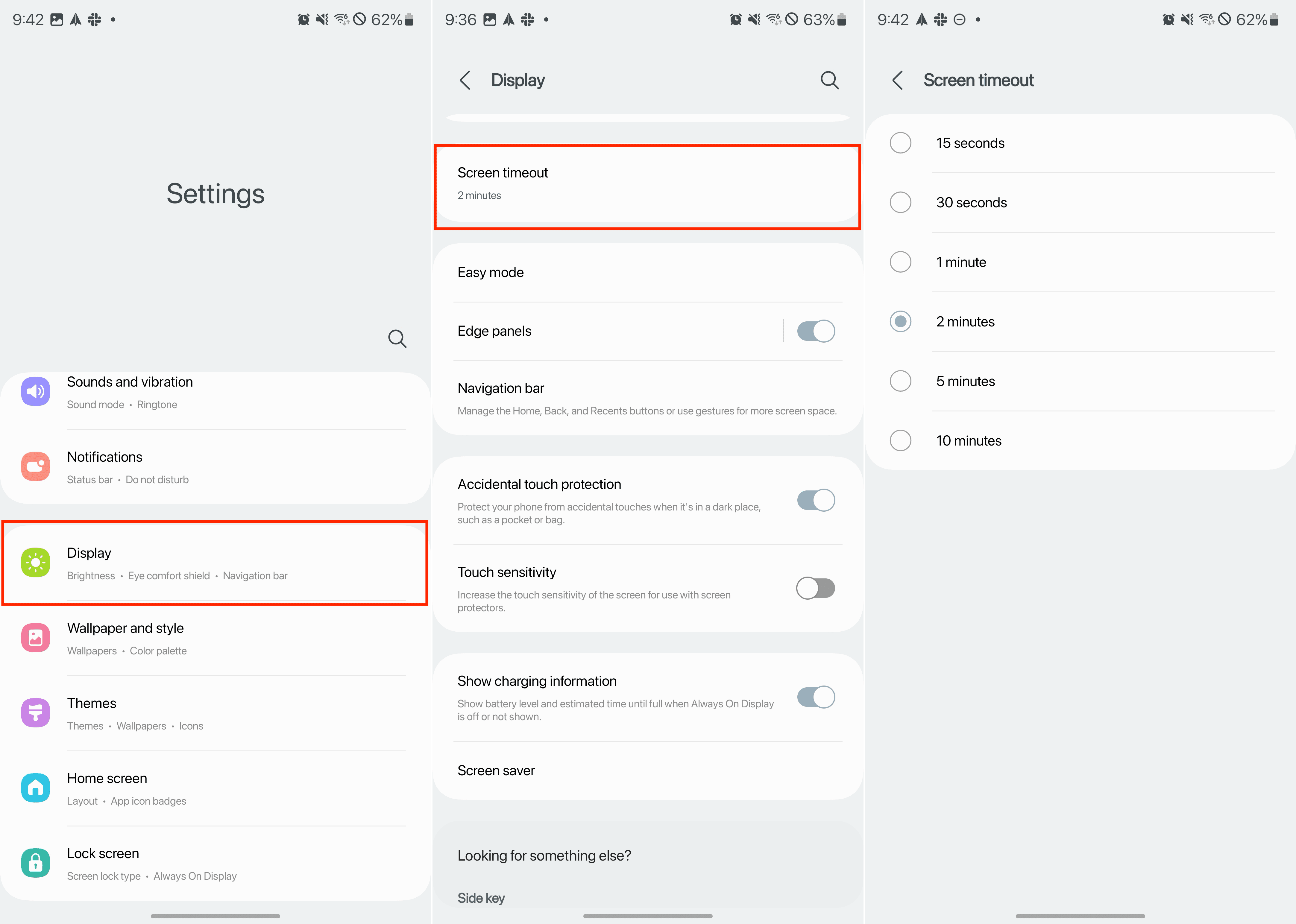The width and height of the screenshot is (1296, 924).
Task: Tap gallery picture icon in Settings status bar
Action: click(x=57, y=20)
